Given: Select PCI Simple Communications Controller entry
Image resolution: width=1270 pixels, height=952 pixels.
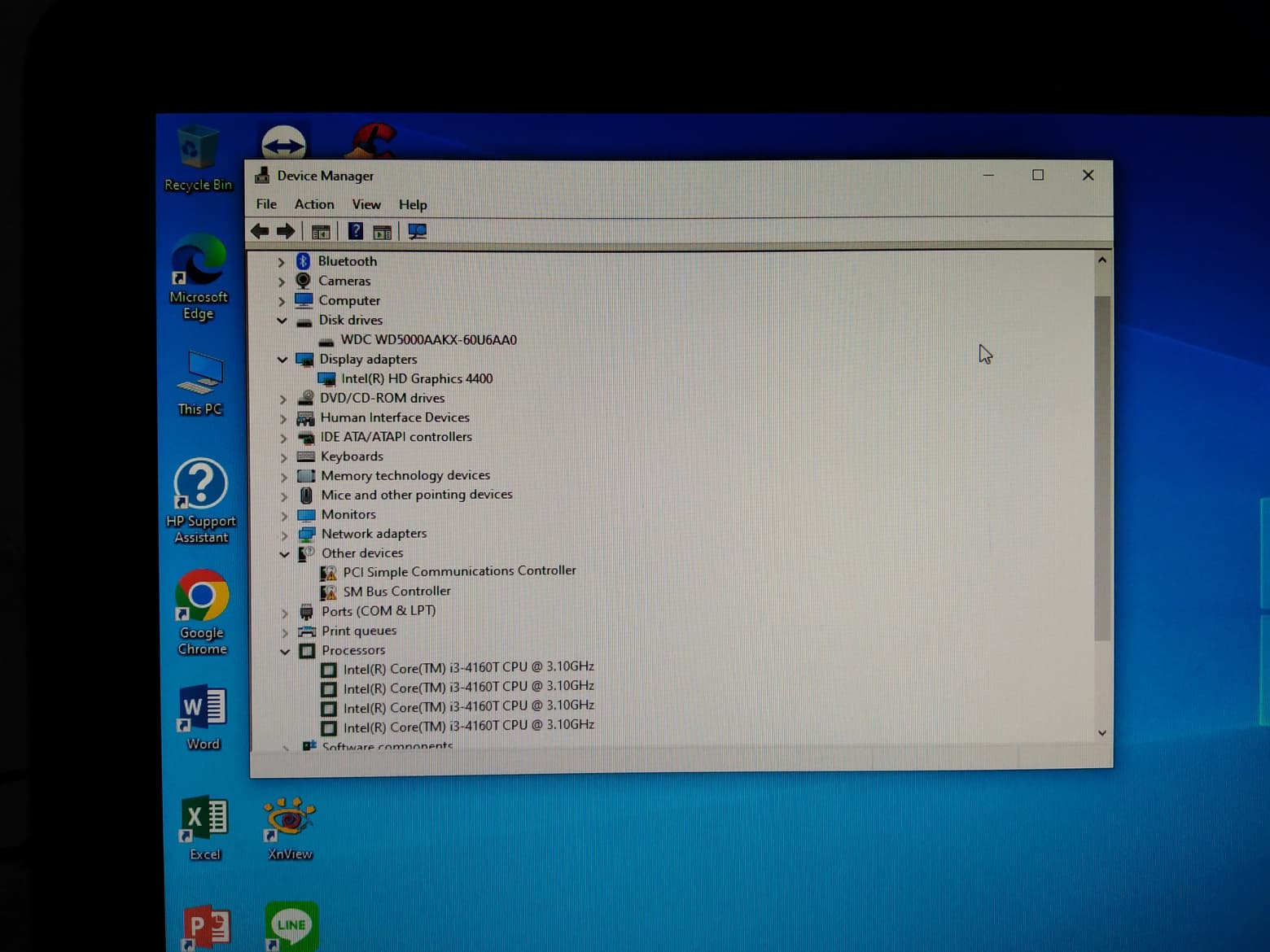Looking at the screenshot, I should (459, 571).
